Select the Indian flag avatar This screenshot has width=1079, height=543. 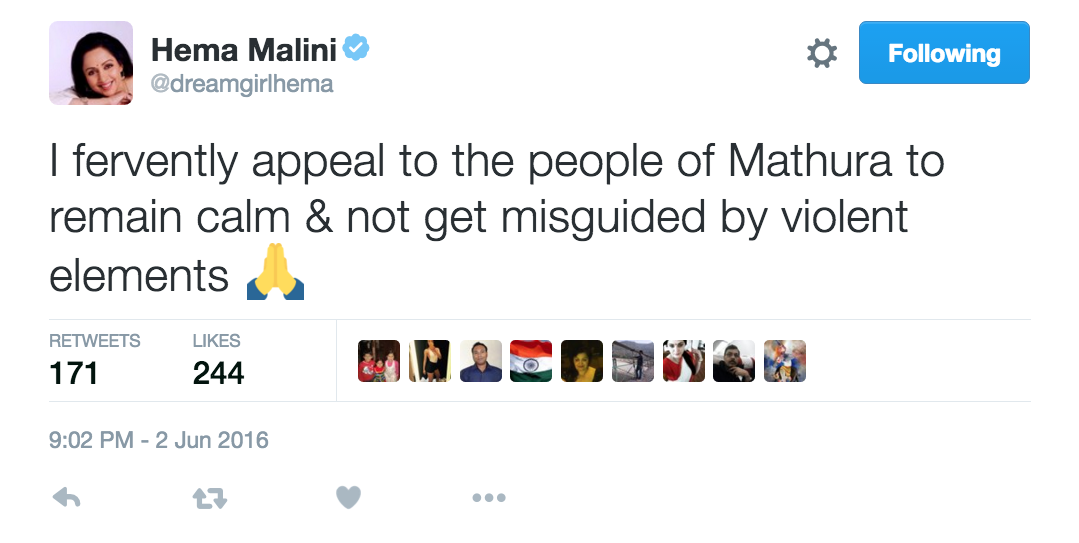531,361
